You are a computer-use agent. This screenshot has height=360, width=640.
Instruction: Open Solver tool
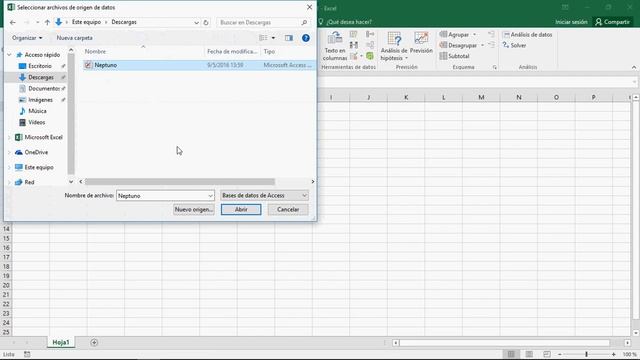point(514,45)
